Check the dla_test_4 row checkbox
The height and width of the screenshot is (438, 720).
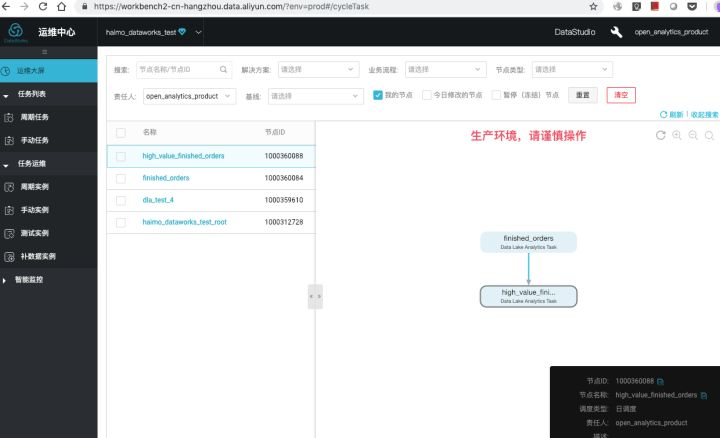121,201
